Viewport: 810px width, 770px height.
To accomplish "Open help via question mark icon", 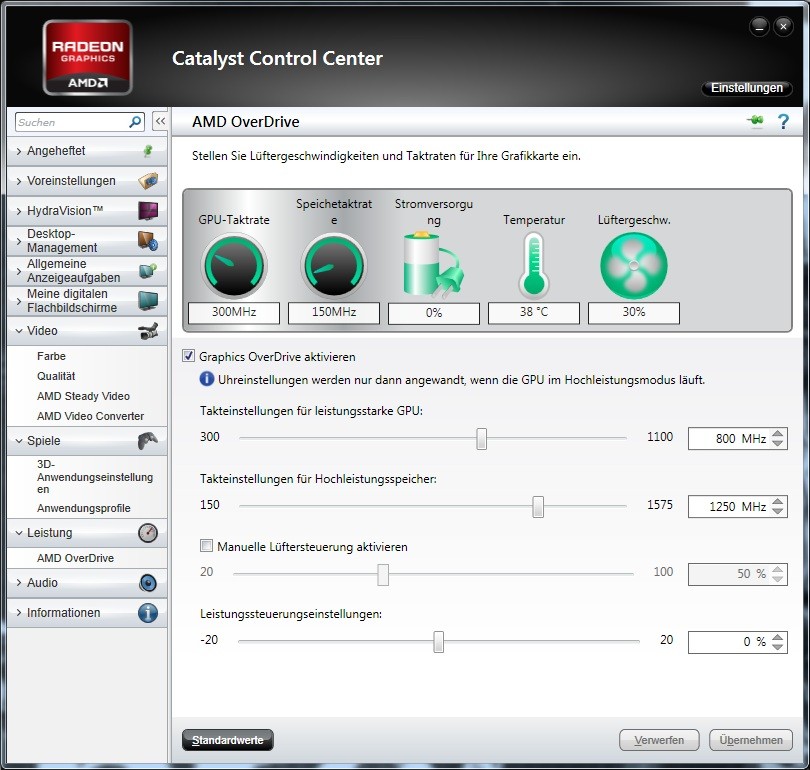I will [783, 121].
